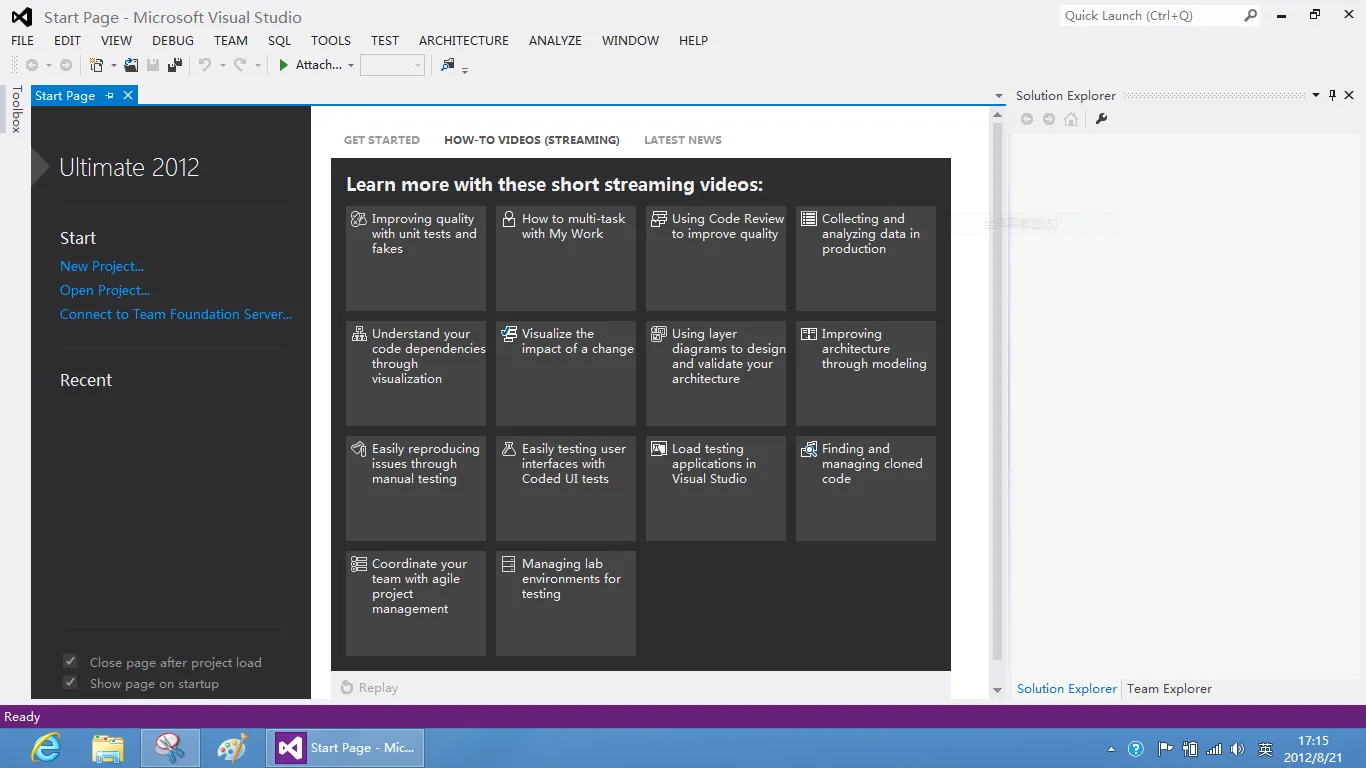Open the ARCHITECTURE menu
The image size is (1366, 768).
pyautogui.click(x=463, y=41)
